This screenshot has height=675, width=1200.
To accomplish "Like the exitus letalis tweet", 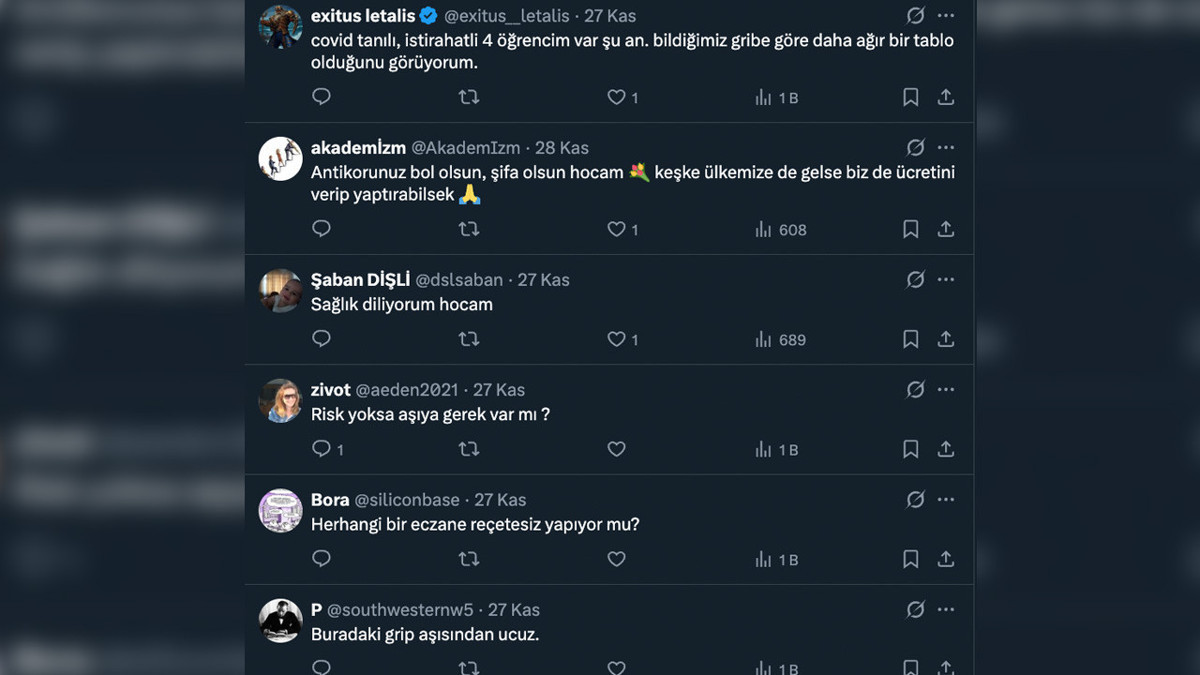I will [617, 97].
